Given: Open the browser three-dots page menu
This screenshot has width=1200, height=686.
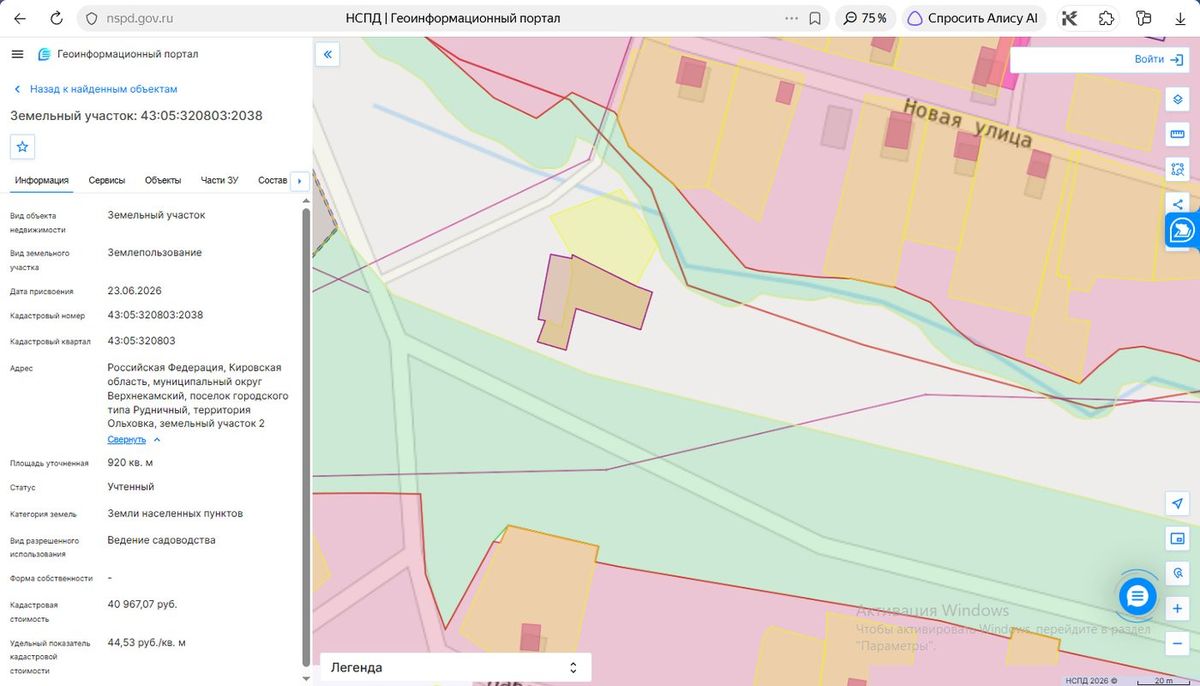Looking at the screenshot, I should tap(792, 18).
